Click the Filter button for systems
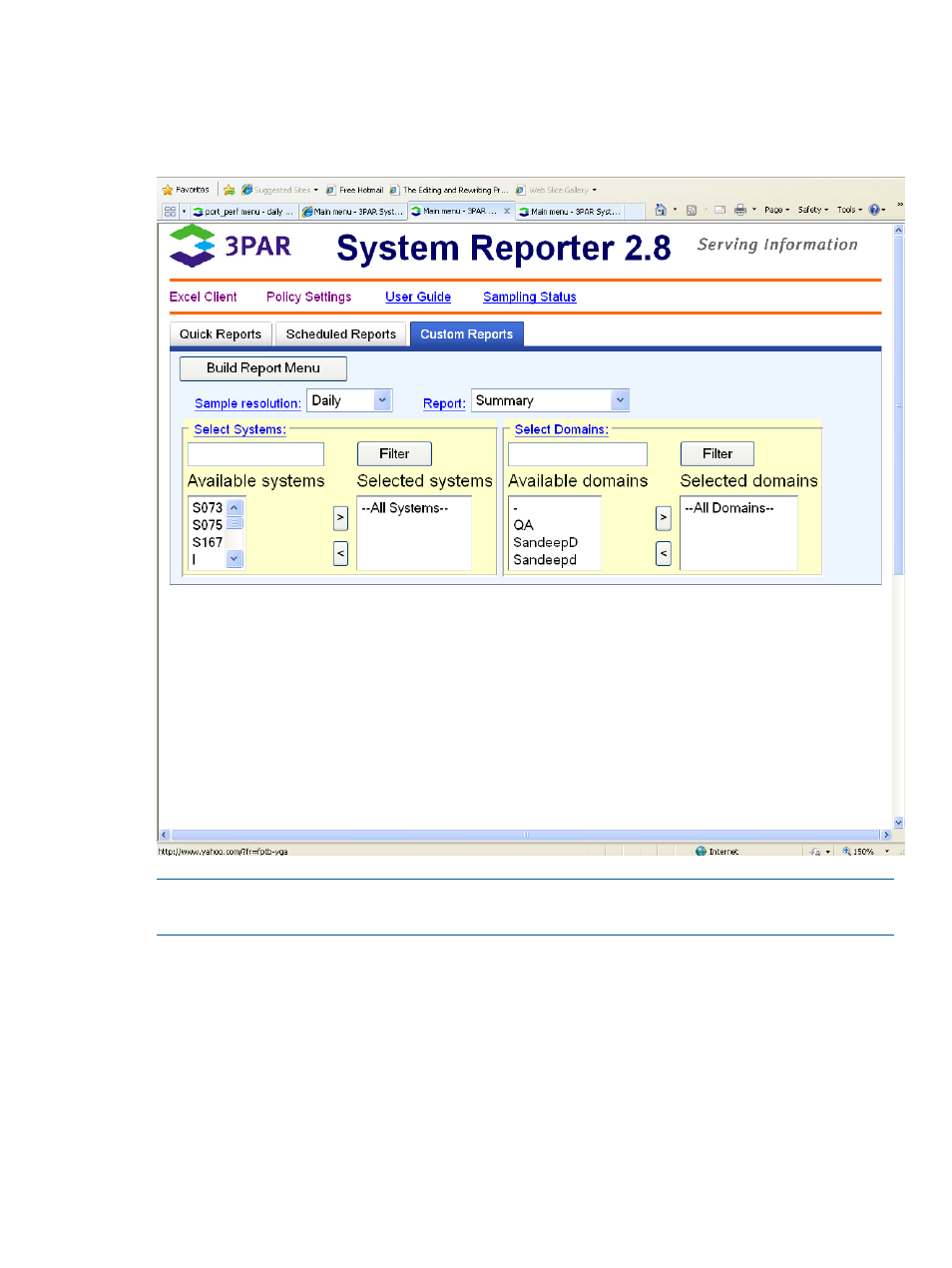Image resolution: width=952 pixels, height=1268 pixels. (x=394, y=454)
